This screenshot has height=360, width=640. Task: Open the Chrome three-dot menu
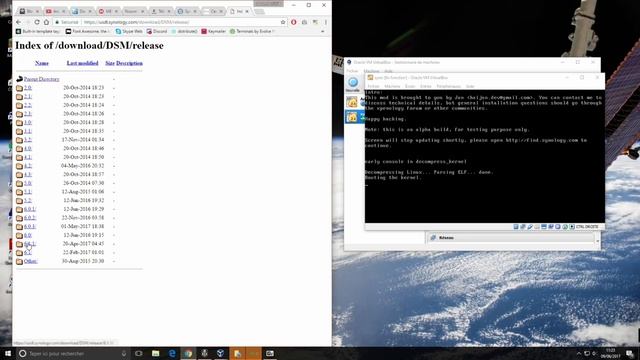(x=326, y=22)
